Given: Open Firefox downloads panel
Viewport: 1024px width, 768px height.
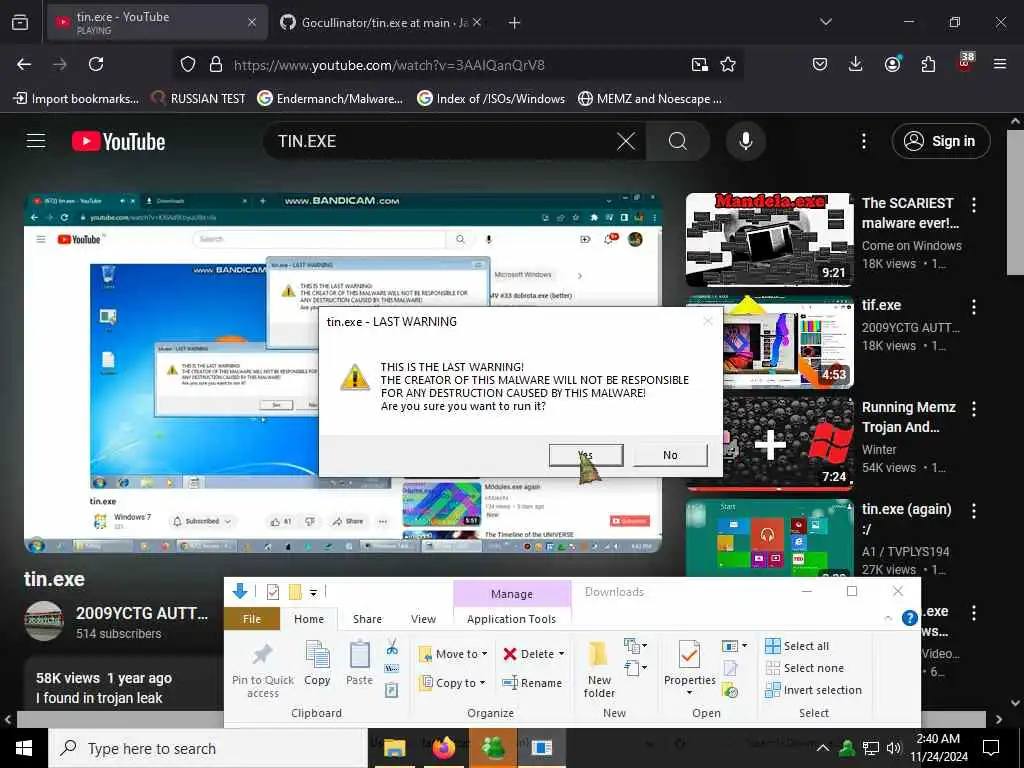Looking at the screenshot, I should (x=856, y=64).
